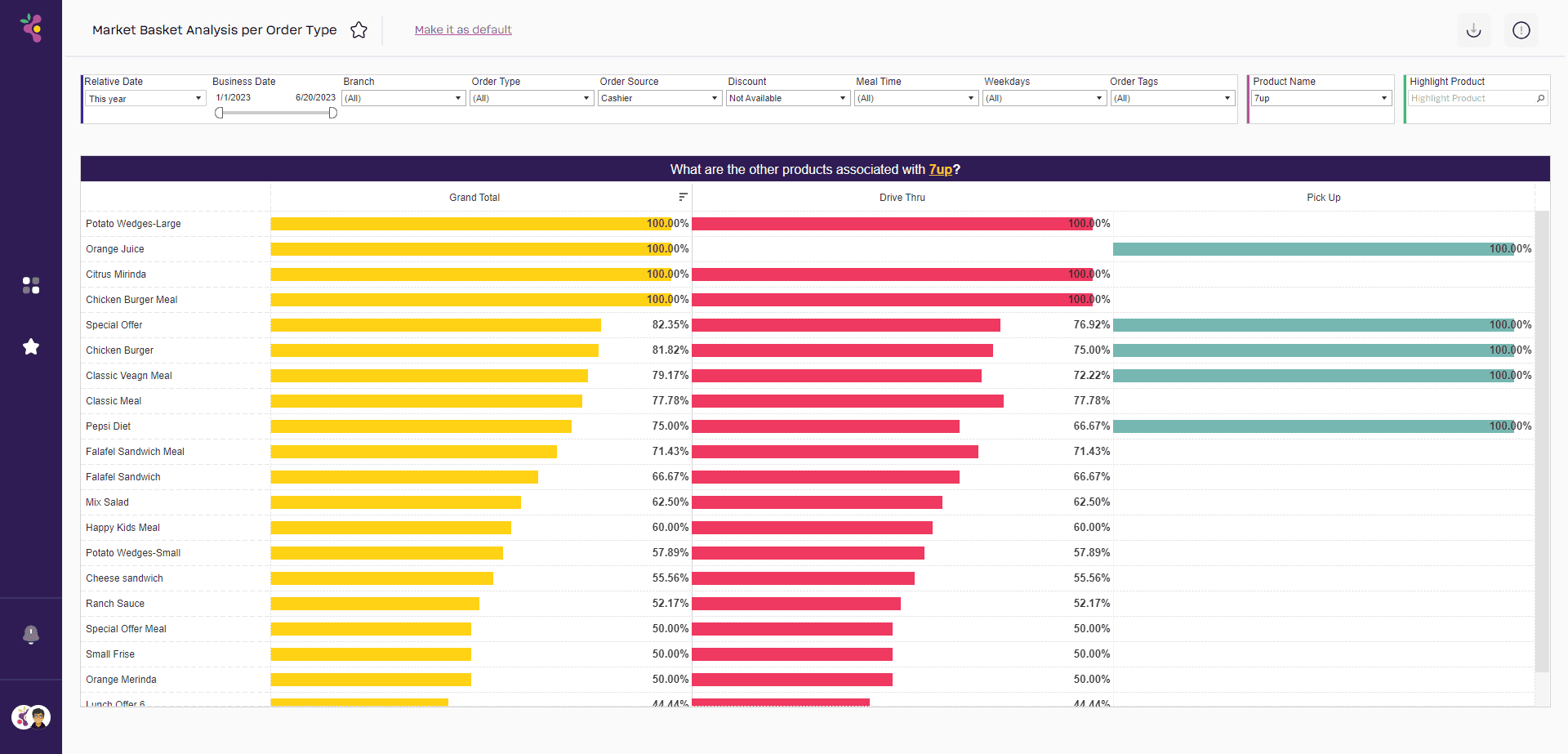Image resolution: width=1568 pixels, height=754 pixels.
Task: Click the Drive Thru column header
Action: (x=902, y=198)
